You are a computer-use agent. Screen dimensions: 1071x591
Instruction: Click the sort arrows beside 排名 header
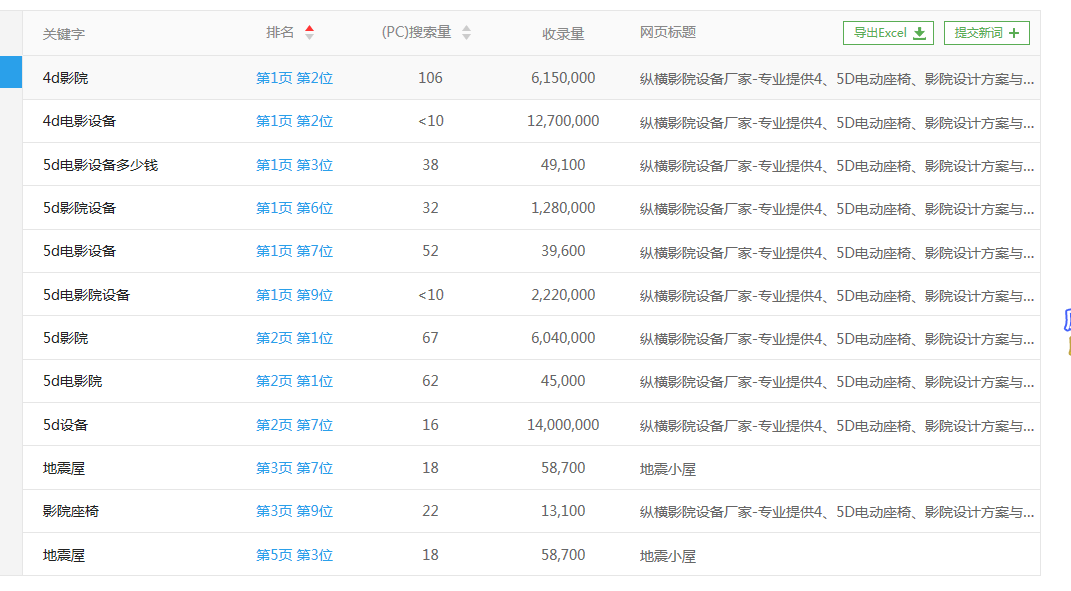click(x=309, y=33)
